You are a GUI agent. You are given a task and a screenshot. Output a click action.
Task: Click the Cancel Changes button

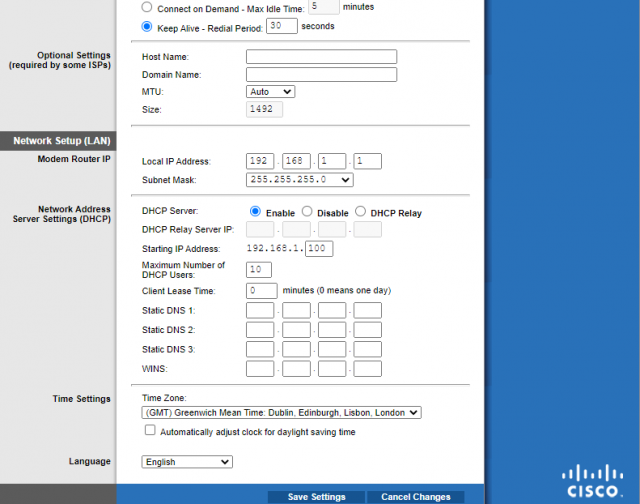click(x=415, y=497)
